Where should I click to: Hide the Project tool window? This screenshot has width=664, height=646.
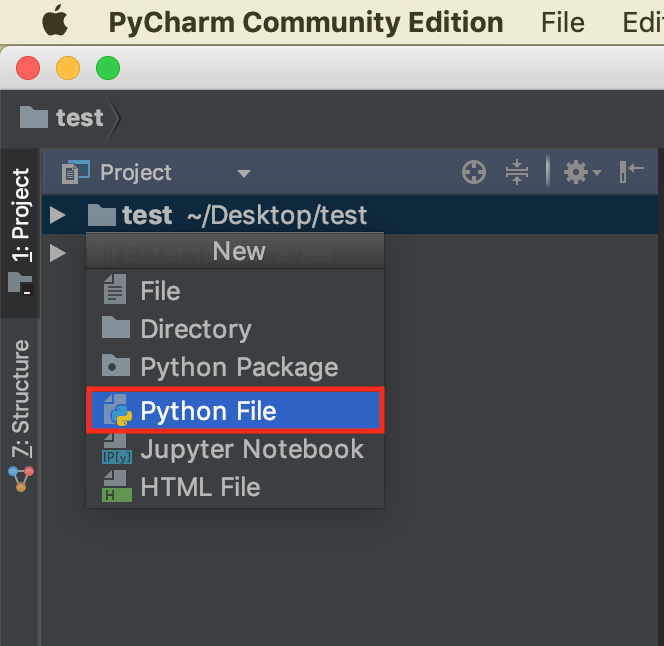click(x=632, y=172)
